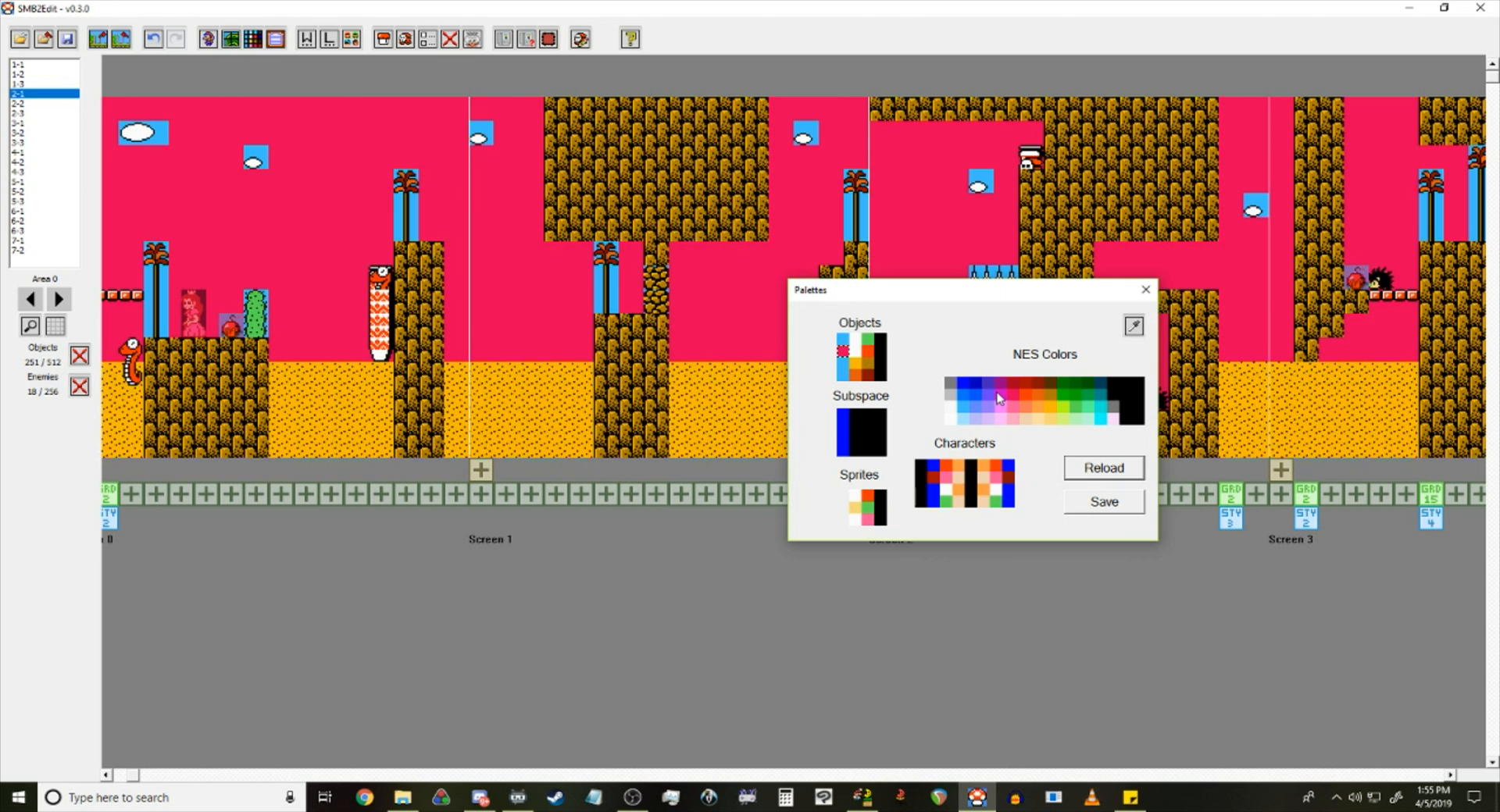Clear all enemies with red X
Screen dimensions: 1500x812
[80, 386]
